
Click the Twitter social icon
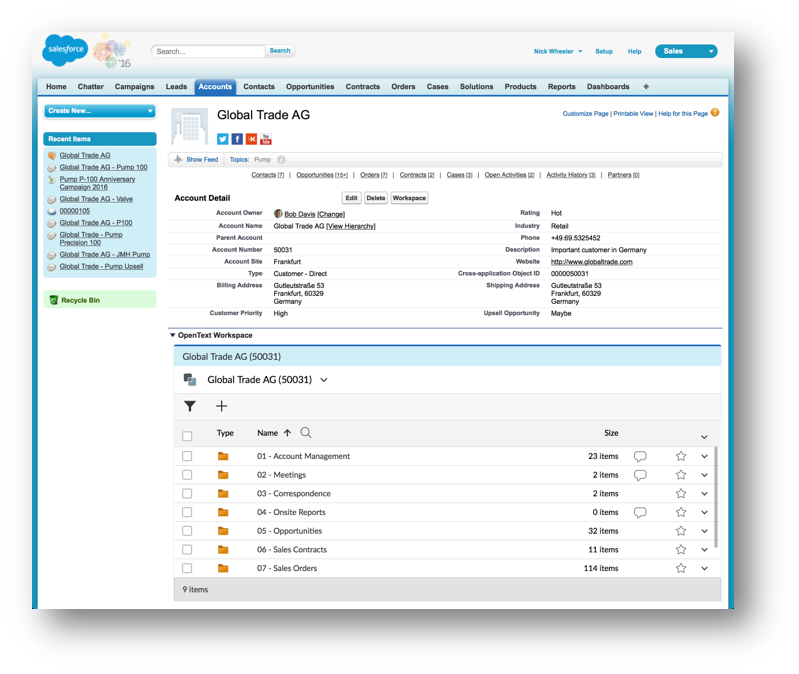pos(223,139)
